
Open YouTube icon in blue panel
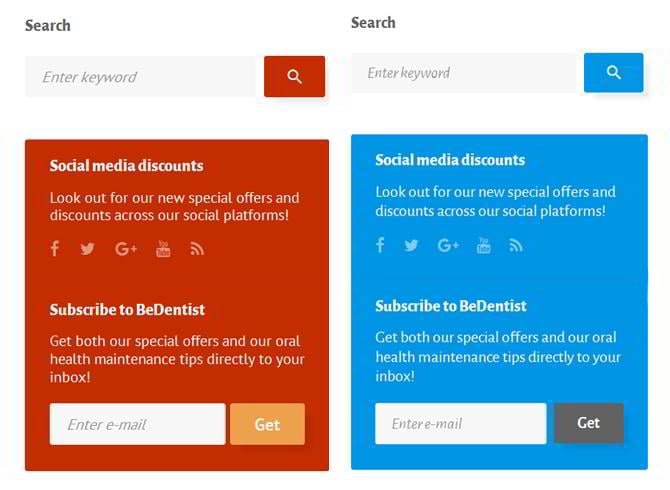click(x=484, y=245)
